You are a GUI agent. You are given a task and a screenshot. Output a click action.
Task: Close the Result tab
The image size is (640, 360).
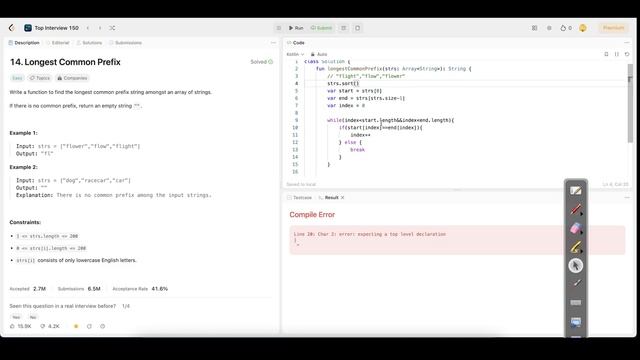coord(342,198)
